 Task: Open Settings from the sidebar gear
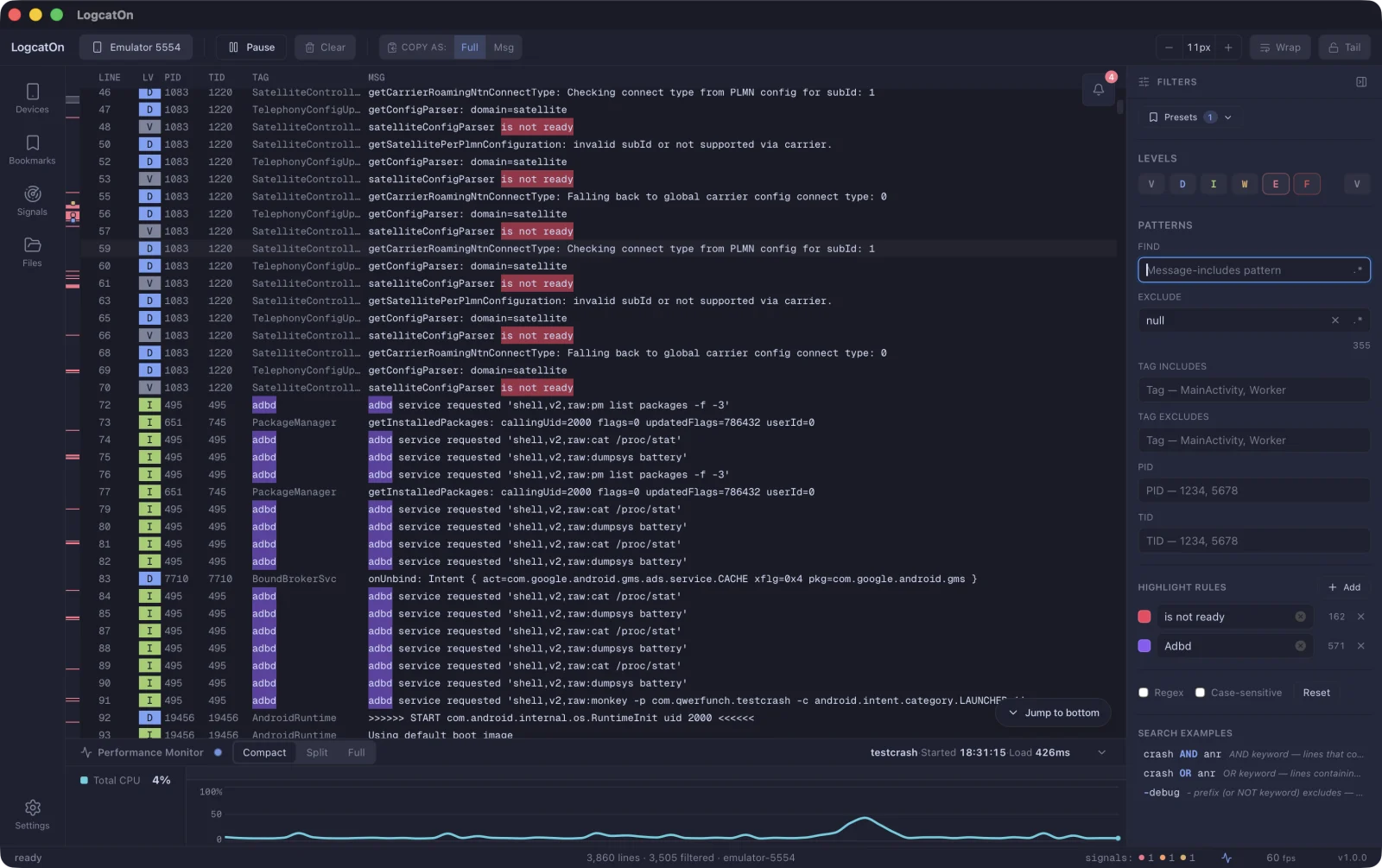click(32, 814)
